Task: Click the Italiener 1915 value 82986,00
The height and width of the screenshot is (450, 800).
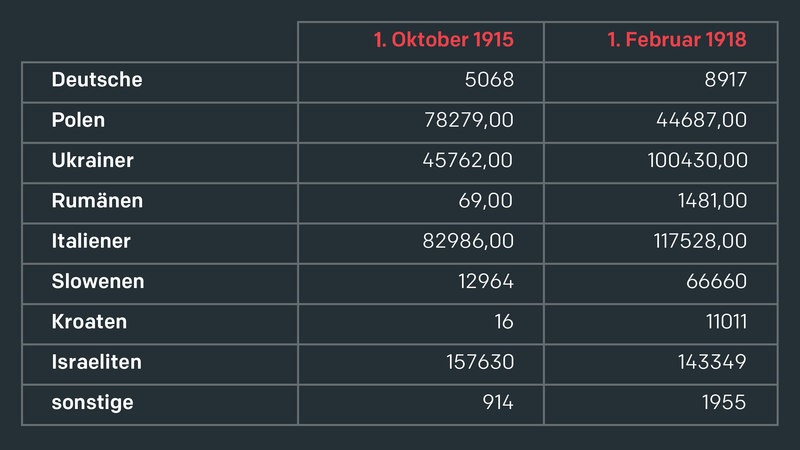Action: tap(468, 241)
